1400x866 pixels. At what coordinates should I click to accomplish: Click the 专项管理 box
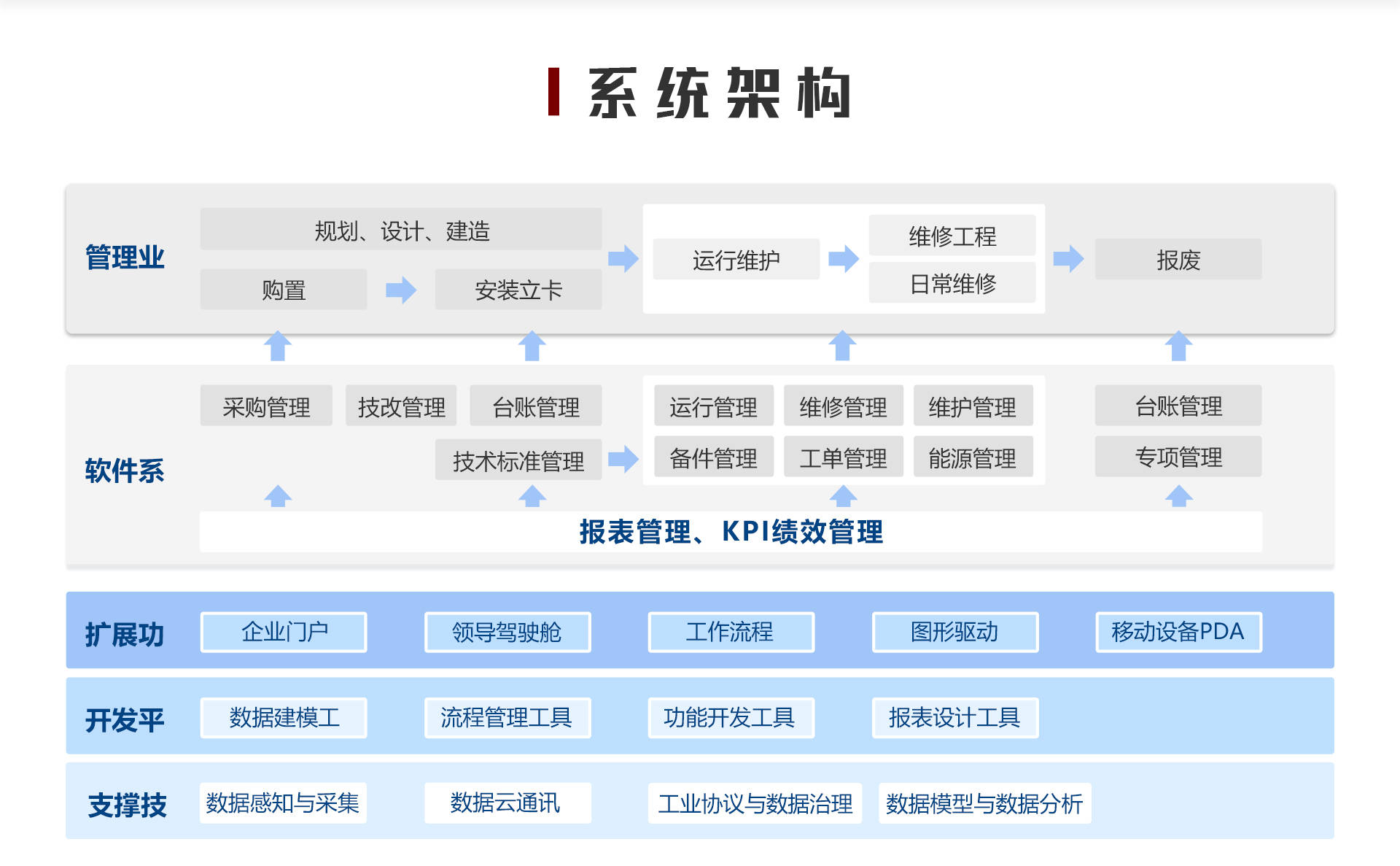[x=1178, y=457]
